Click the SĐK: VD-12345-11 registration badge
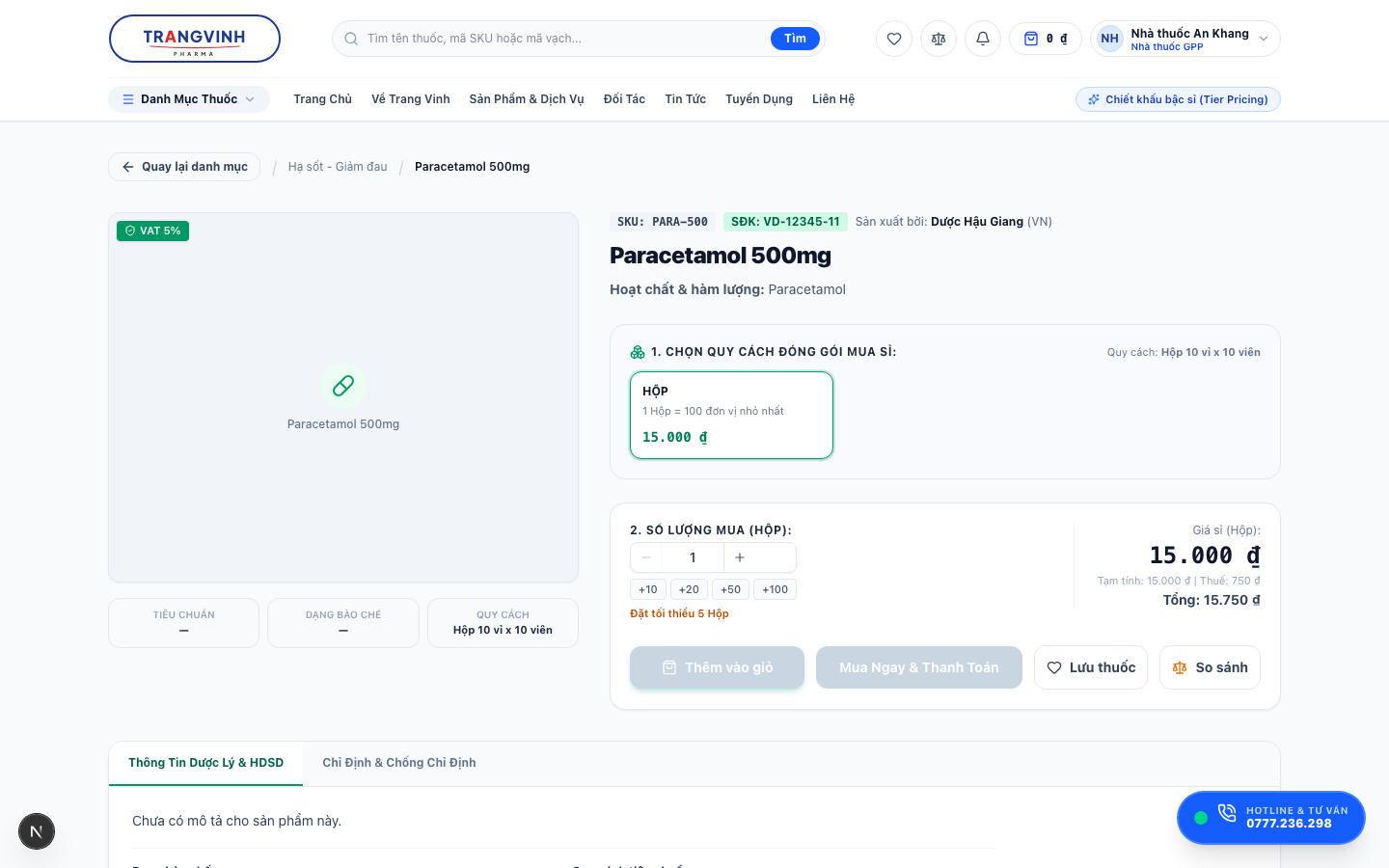 785,222
